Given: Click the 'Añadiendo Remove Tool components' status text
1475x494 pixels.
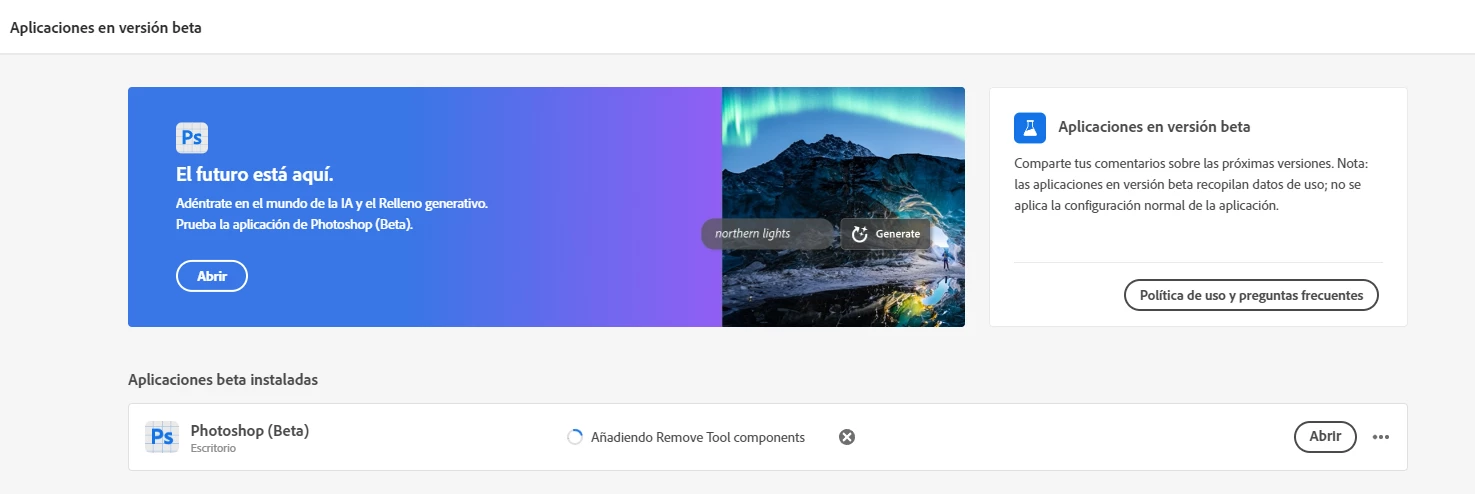Looking at the screenshot, I should [698, 437].
